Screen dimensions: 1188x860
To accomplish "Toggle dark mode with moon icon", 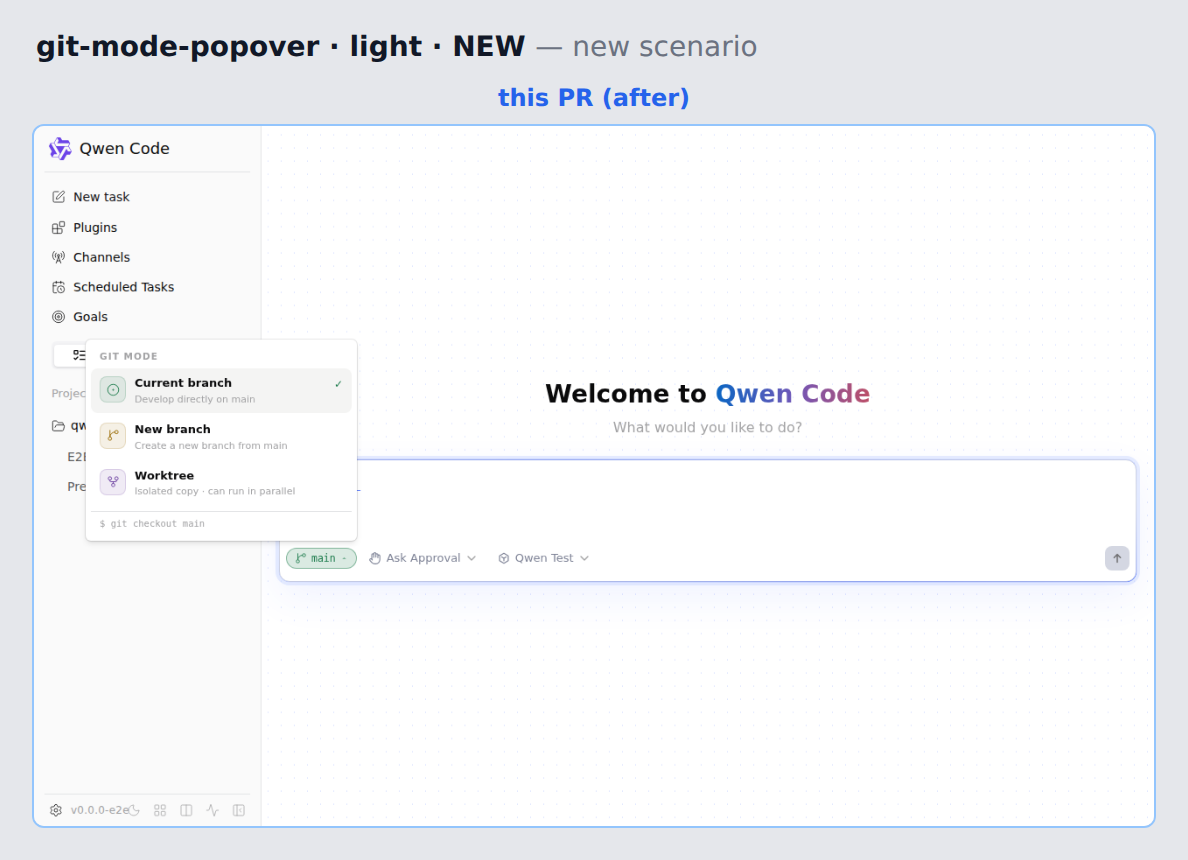I will pyautogui.click(x=134, y=810).
